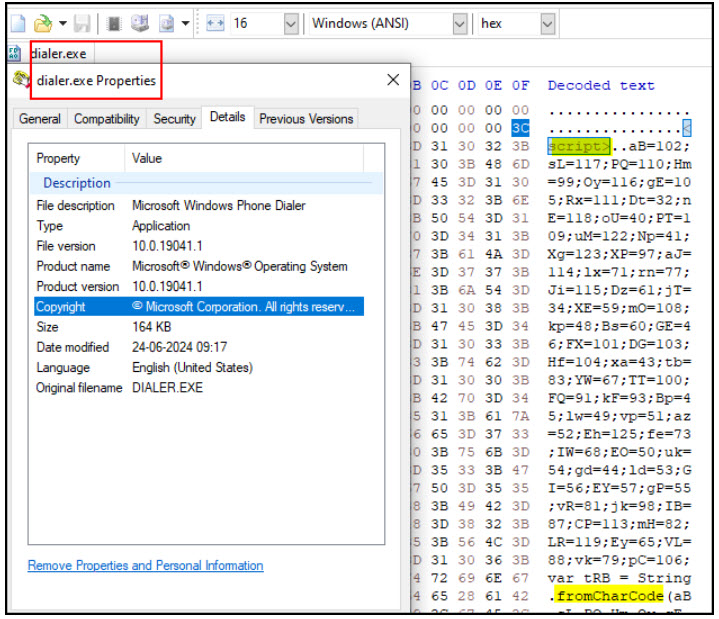The height and width of the screenshot is (619, 719).
Task: Click decoded text line kp=48;Bs=60;GE=4
Action: point(619,326)
